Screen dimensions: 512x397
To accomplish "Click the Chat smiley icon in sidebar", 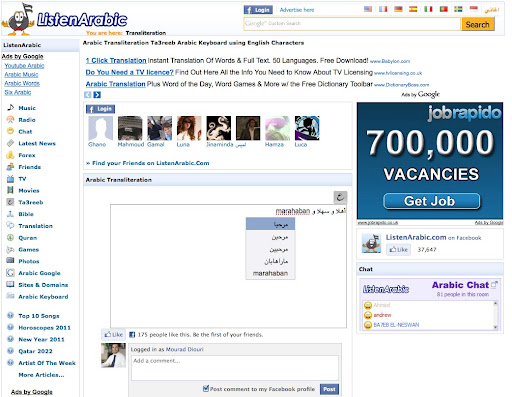I will pyautogui.click(x=11, y=131).
